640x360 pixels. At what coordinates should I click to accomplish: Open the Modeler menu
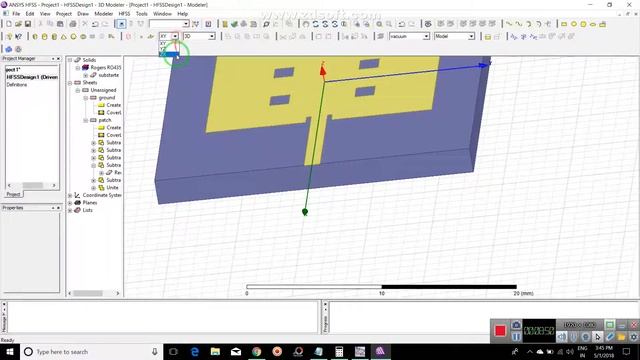coord(104,13)
